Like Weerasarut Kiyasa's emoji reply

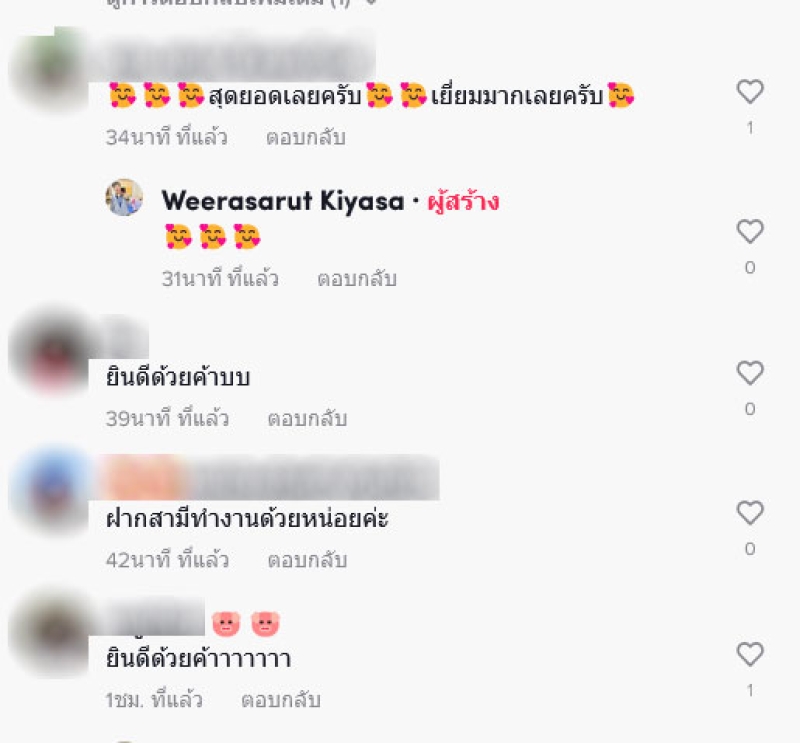coord(750,232)
